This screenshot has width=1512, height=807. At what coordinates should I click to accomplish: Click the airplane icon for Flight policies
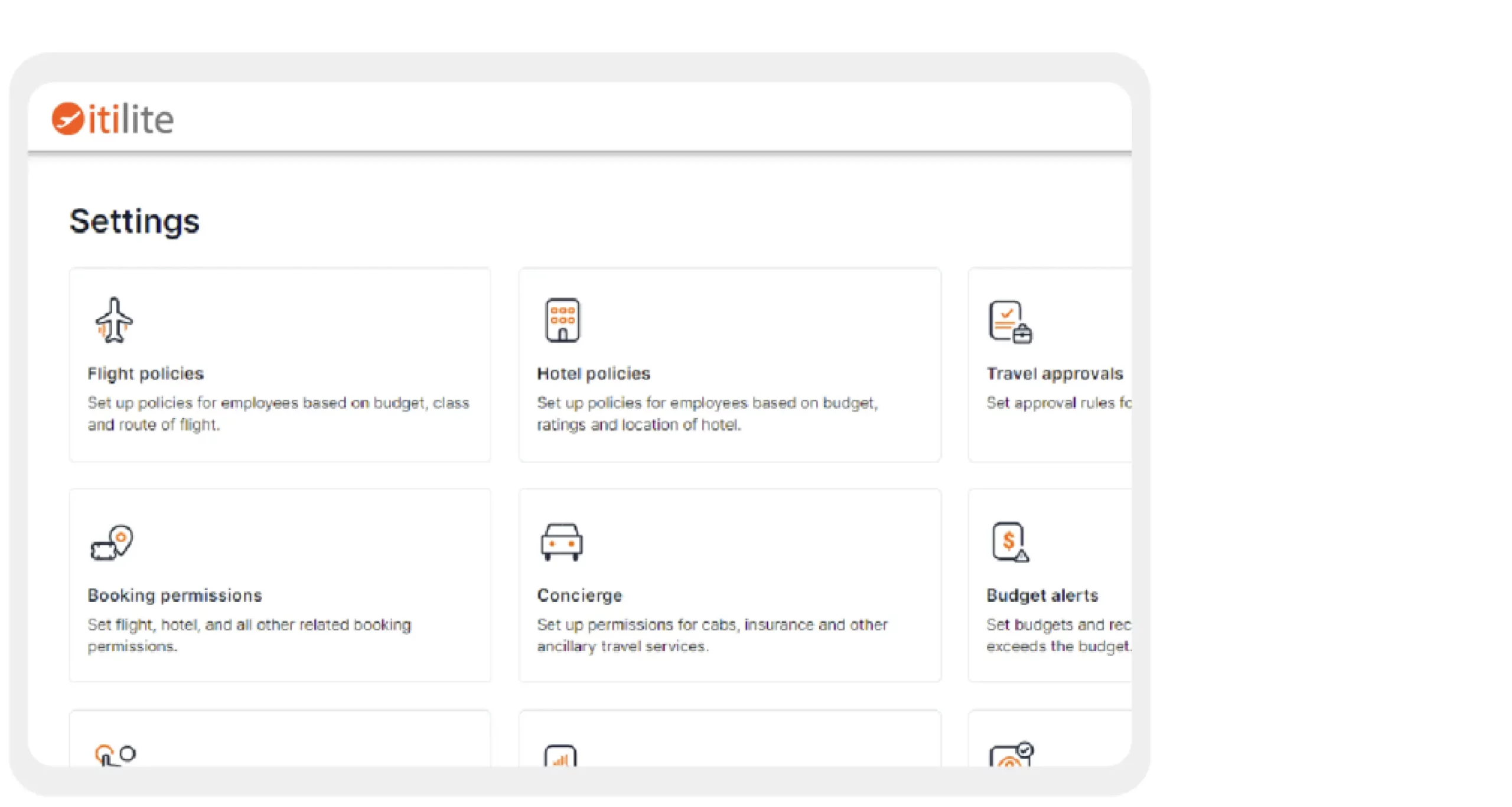coord(114,320)
